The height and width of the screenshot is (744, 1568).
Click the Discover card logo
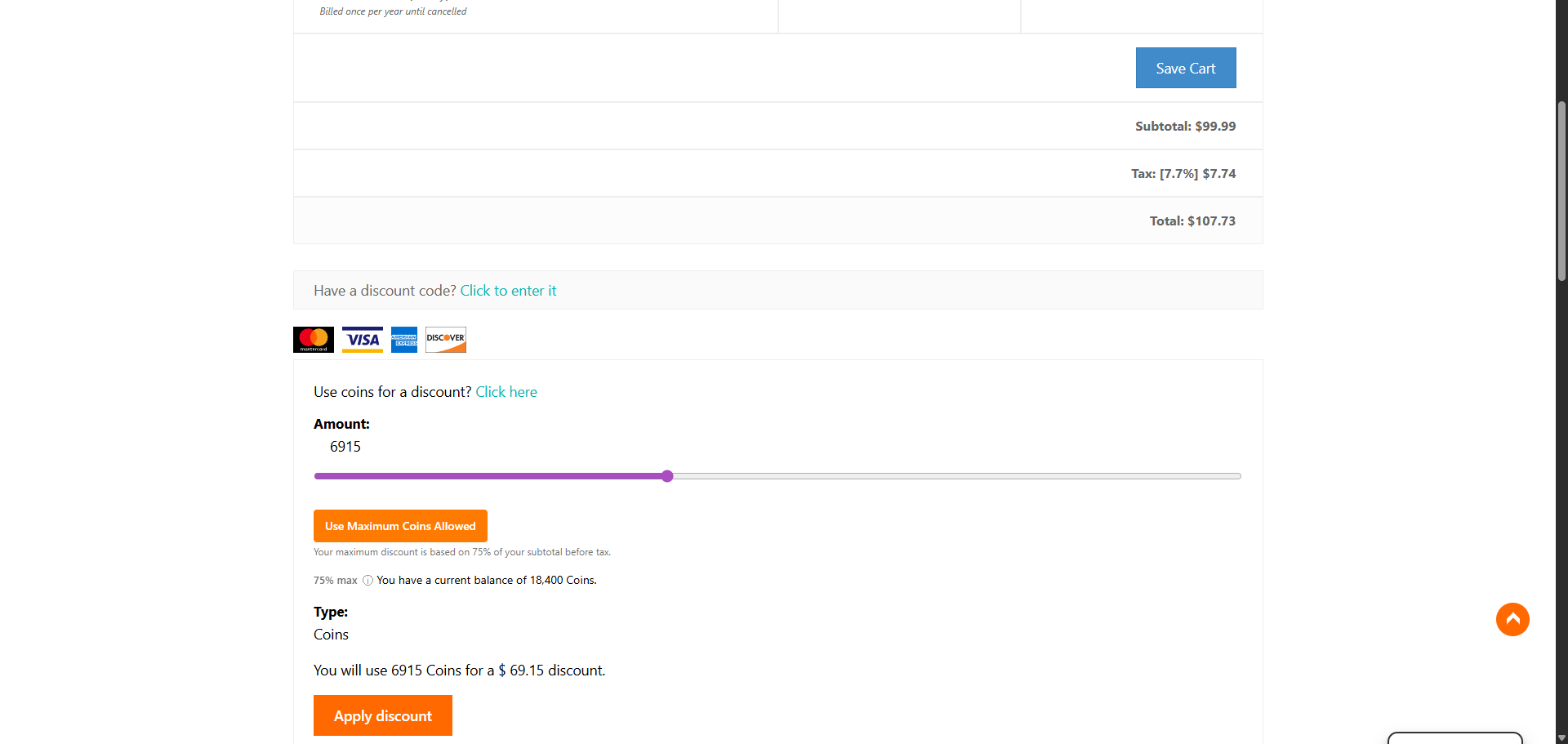[446, 340]
